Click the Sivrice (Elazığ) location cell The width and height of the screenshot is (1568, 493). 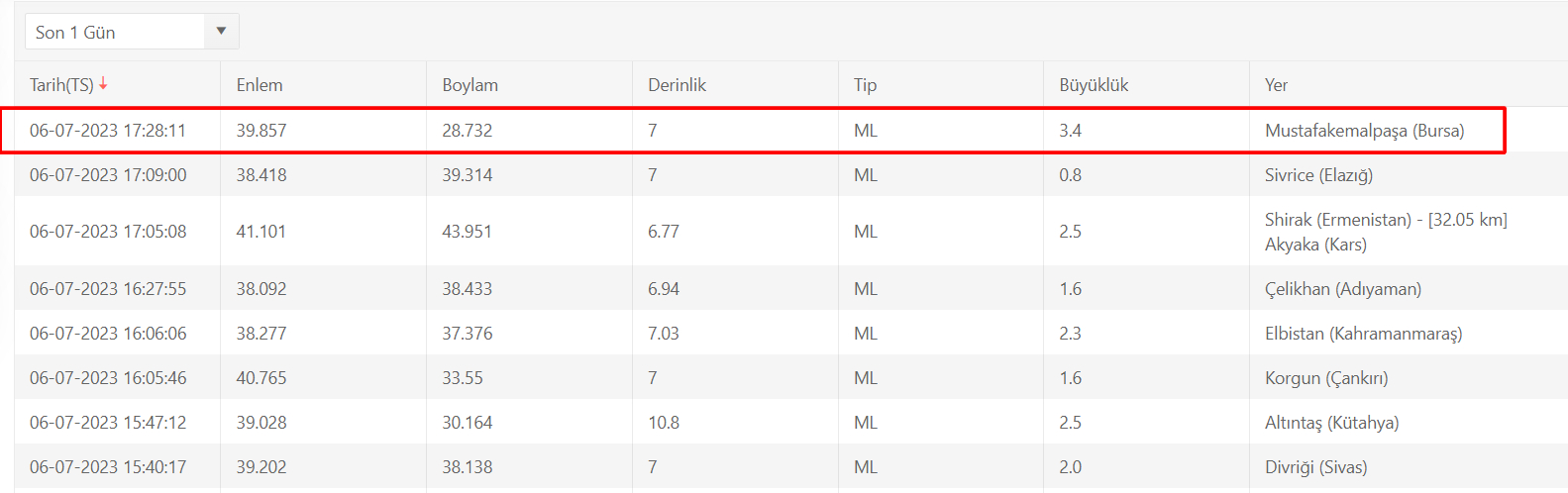tap(1318, 175)
